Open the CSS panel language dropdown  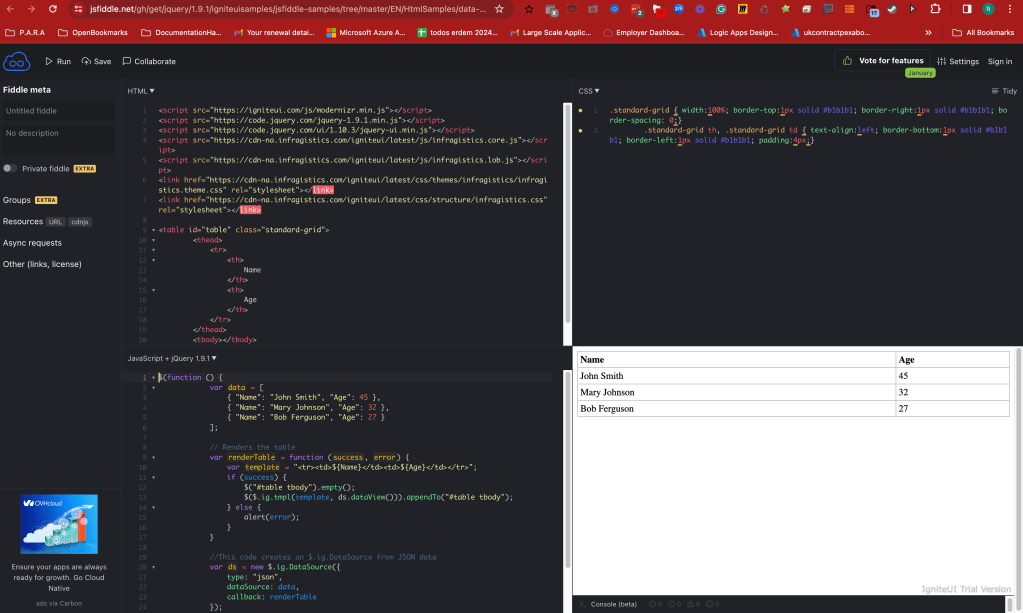588,91
